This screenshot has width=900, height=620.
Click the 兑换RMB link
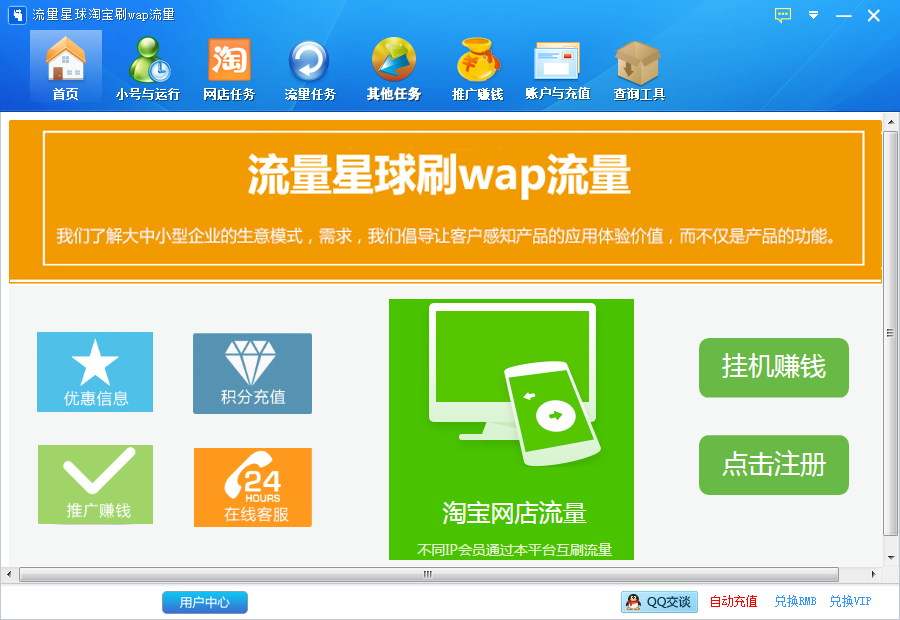tap(796, 602)
